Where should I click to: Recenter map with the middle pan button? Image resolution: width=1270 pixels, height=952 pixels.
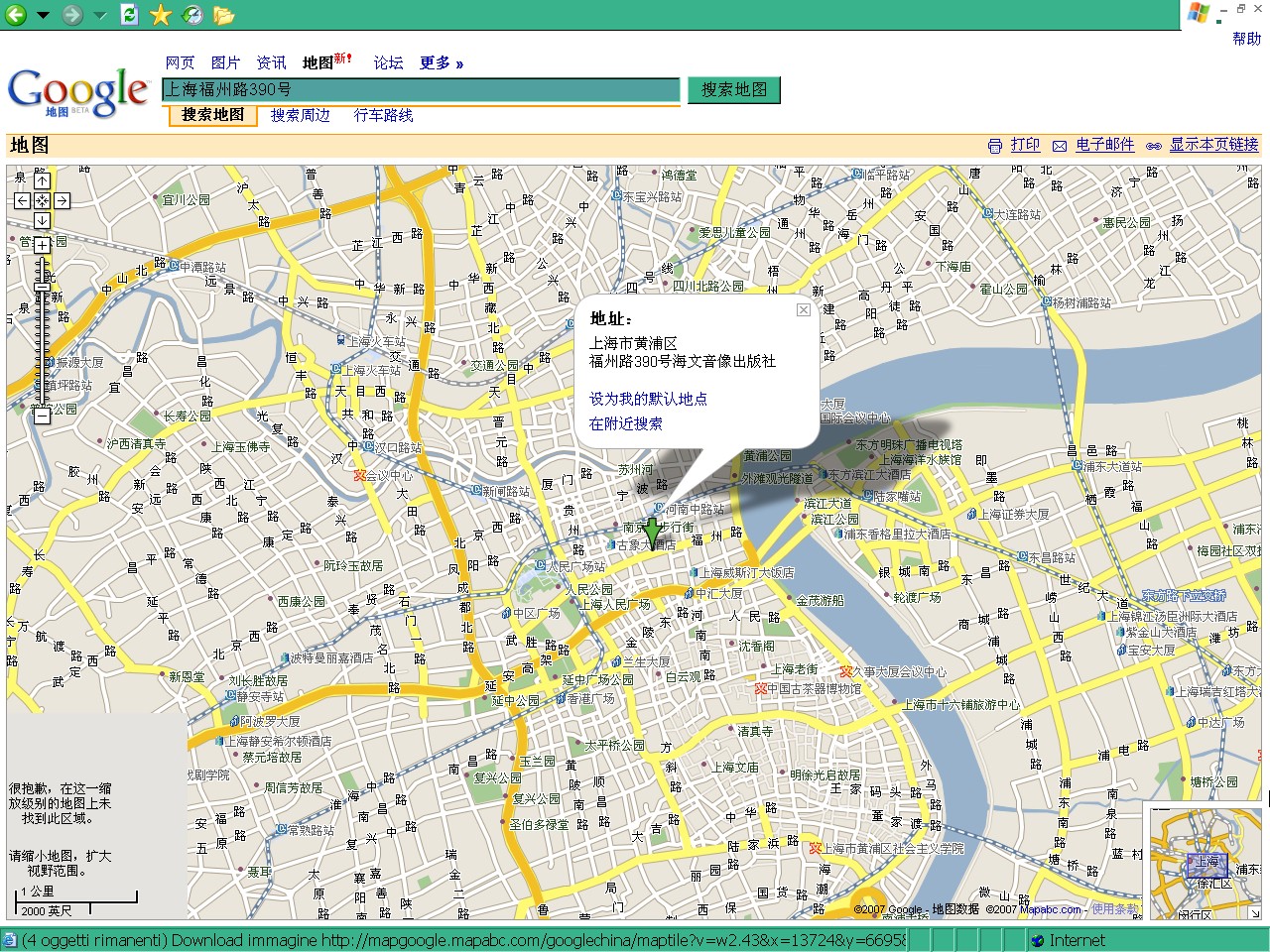[42, 200]
